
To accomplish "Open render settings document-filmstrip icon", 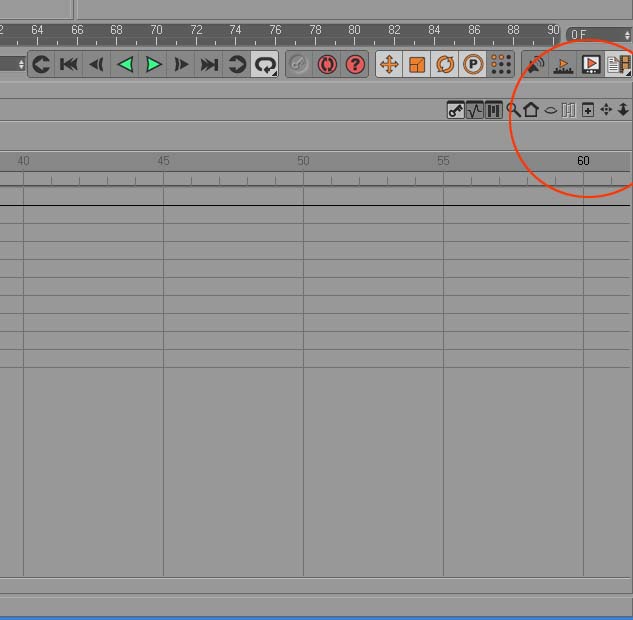I will coord(619,64).
